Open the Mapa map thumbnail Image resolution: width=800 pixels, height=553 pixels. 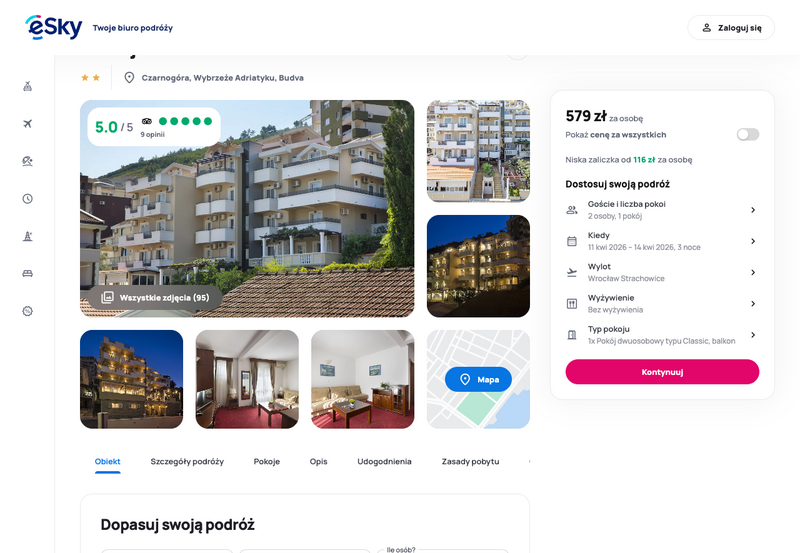click(x=478, y=379)
